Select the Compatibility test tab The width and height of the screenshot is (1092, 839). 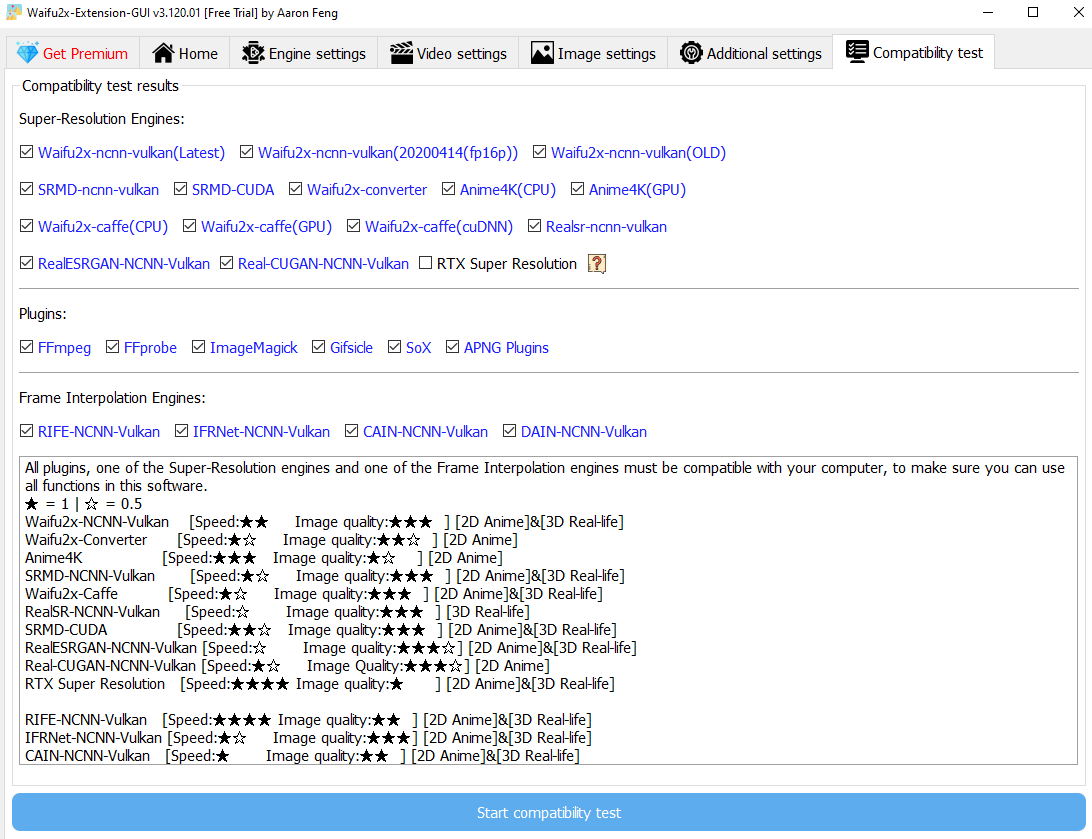coord(914,52)
